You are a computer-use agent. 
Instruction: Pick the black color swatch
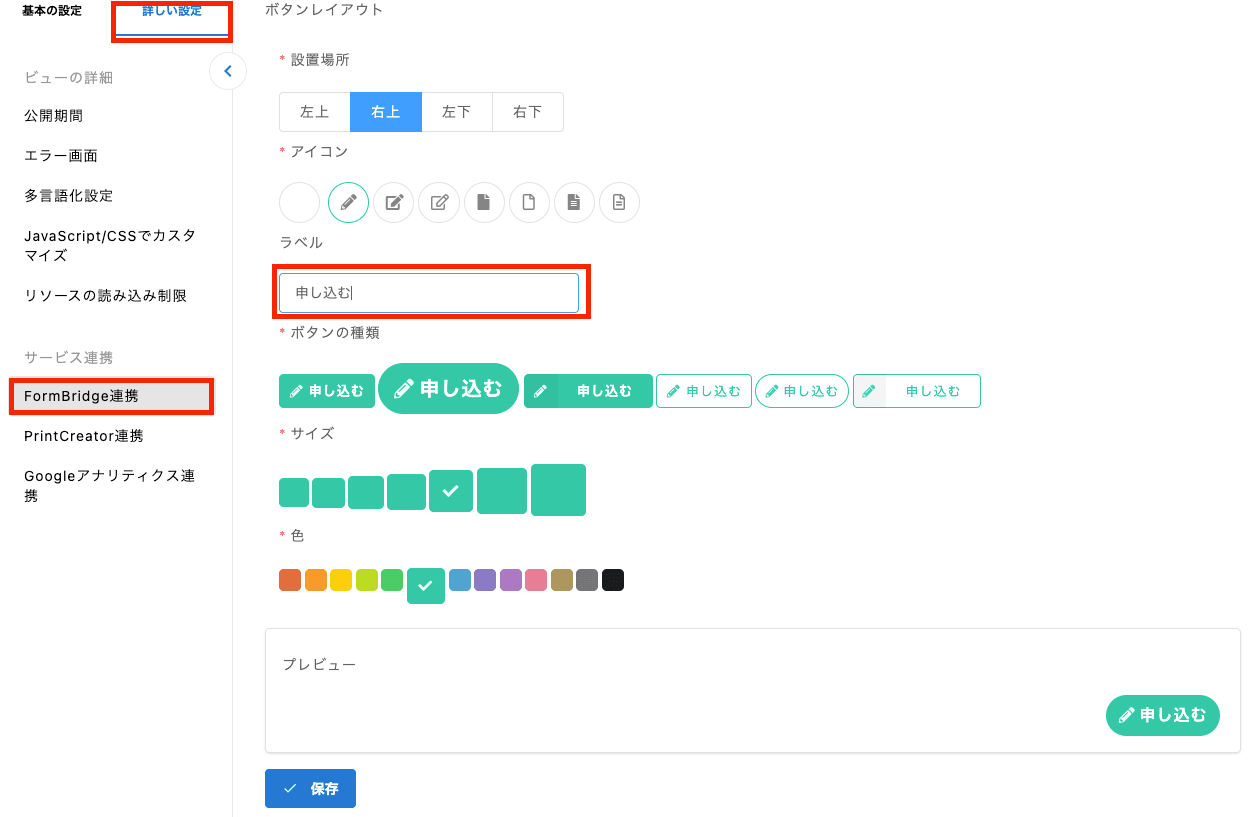click(613, 580)
